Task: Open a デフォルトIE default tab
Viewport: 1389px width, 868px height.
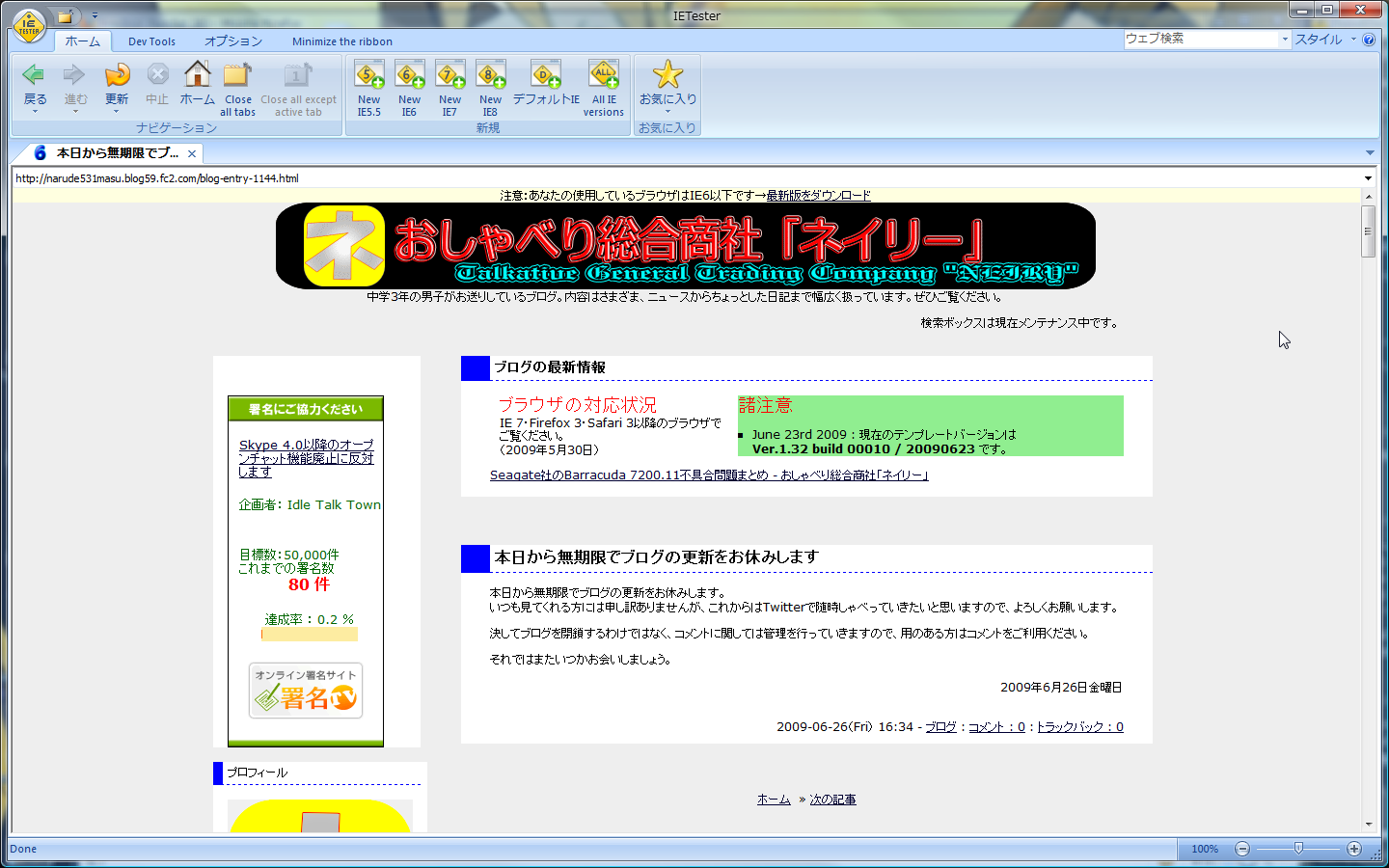Action: (546, 74)
